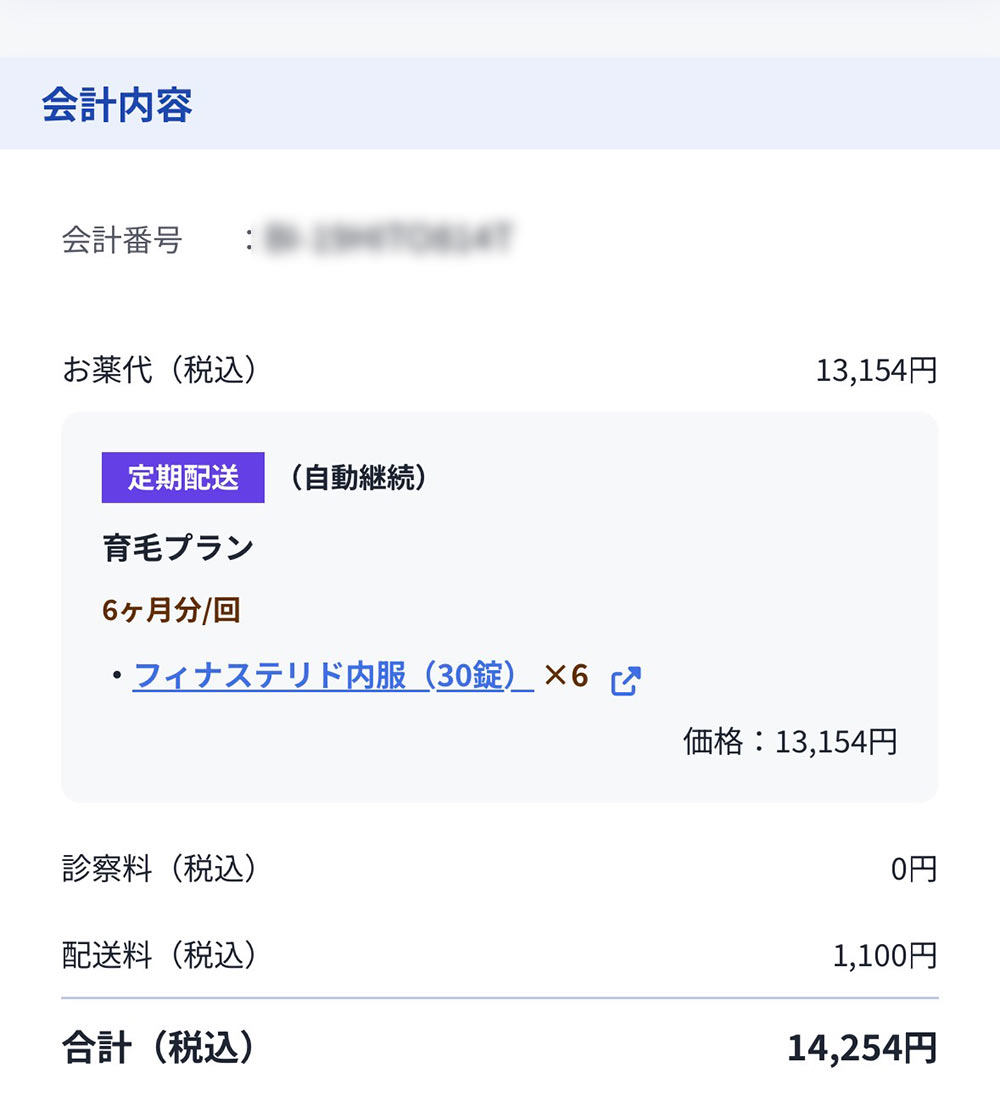The image size is (1000, 1107).
Task: Click the 診察料（税込） label
Action: click(160, 869)
